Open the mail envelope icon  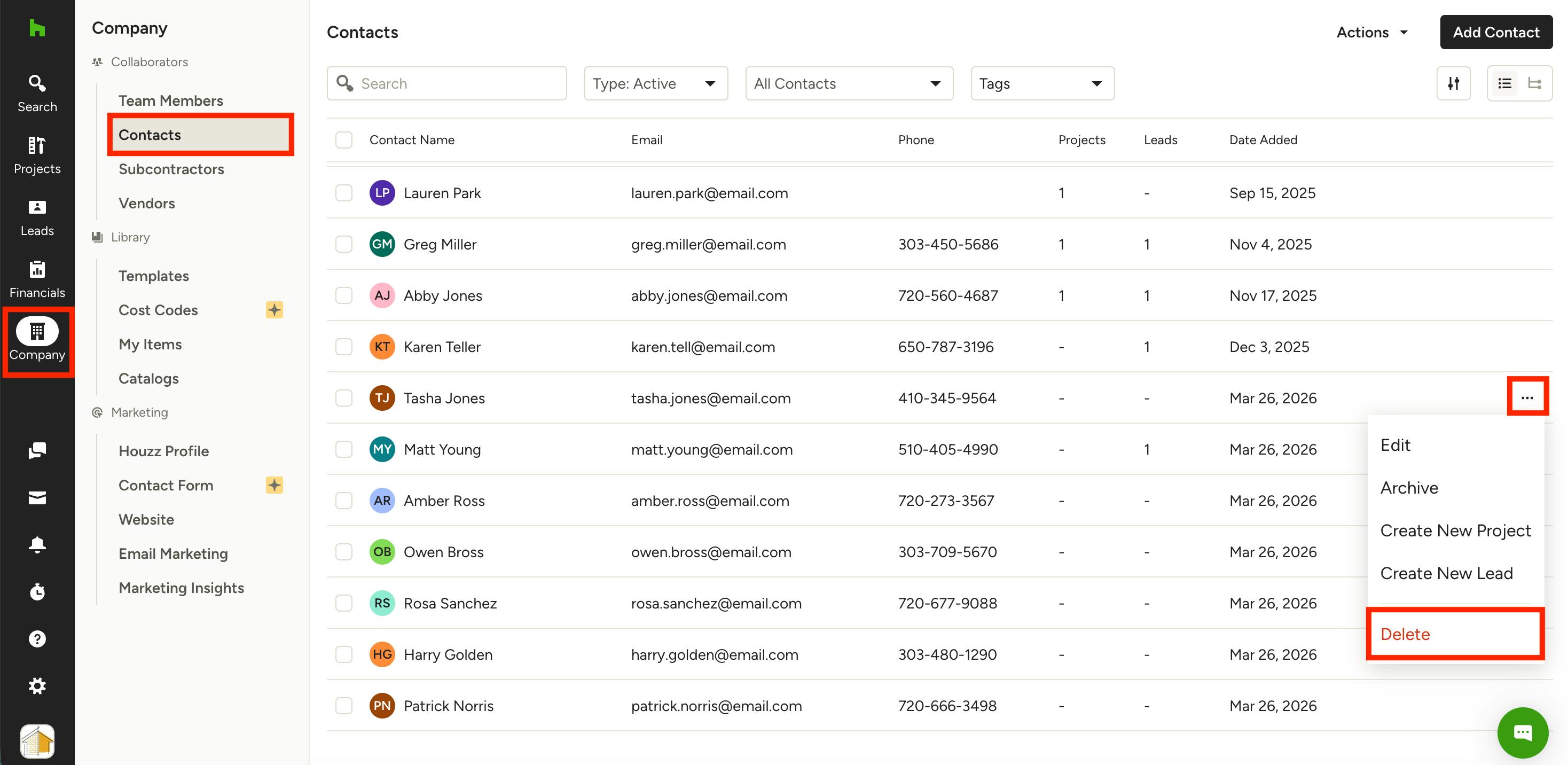click(37, 497)
